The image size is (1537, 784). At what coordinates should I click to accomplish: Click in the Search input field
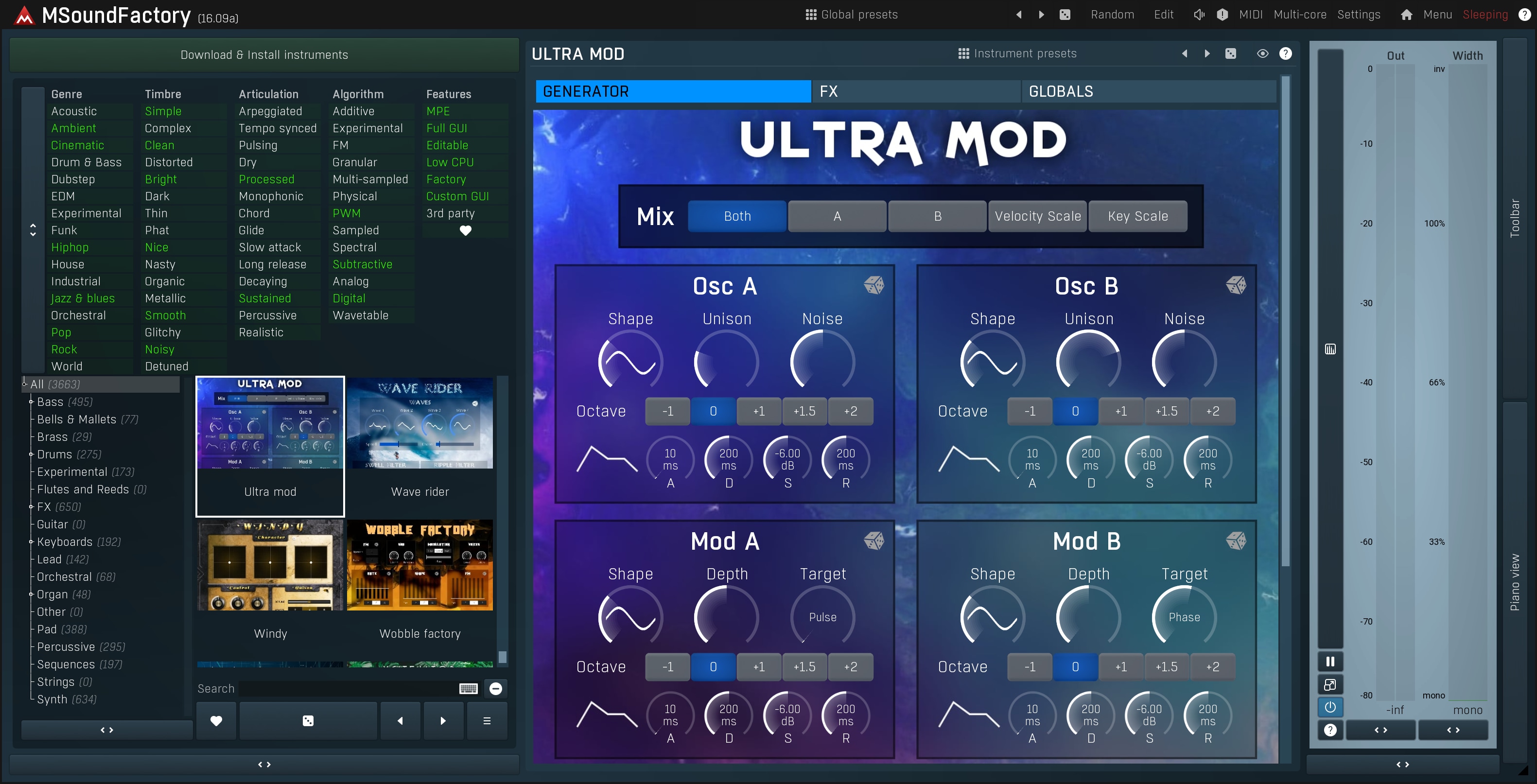348,689
